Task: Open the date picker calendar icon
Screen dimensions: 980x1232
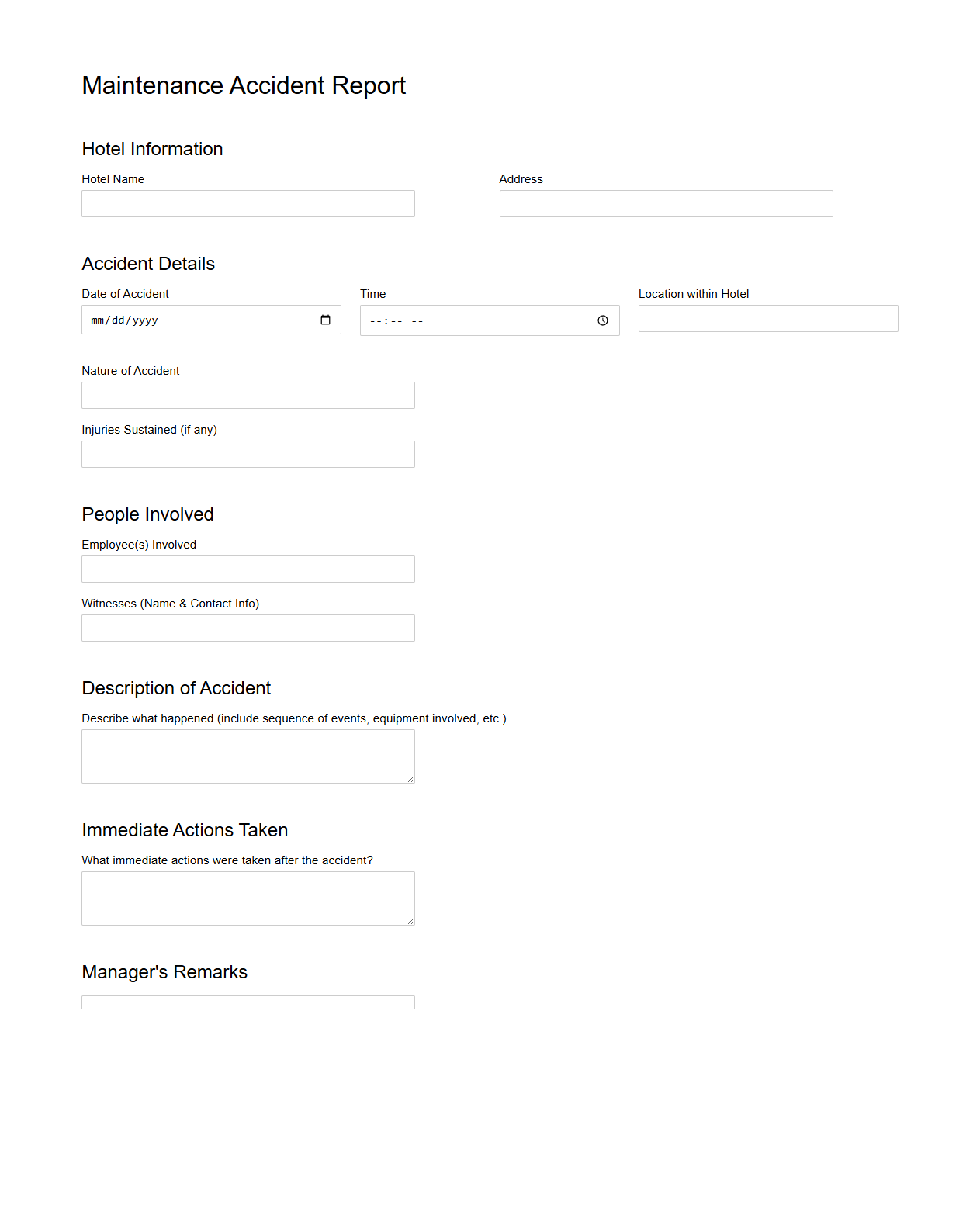Action: (x=325, y=320)
